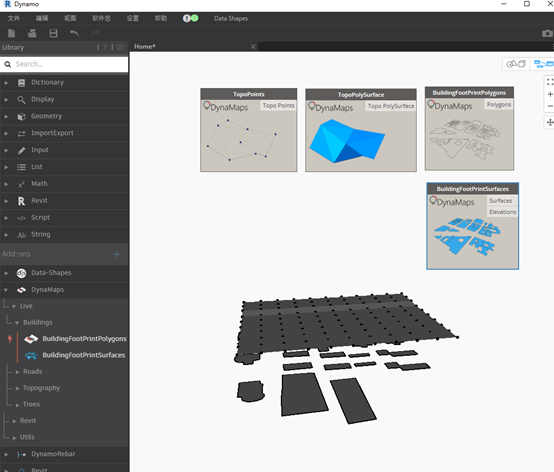This screenshot has width=554, height=472.
Task: Click the Math category icon
Action: pyautogui.click(x=21, y=184)
